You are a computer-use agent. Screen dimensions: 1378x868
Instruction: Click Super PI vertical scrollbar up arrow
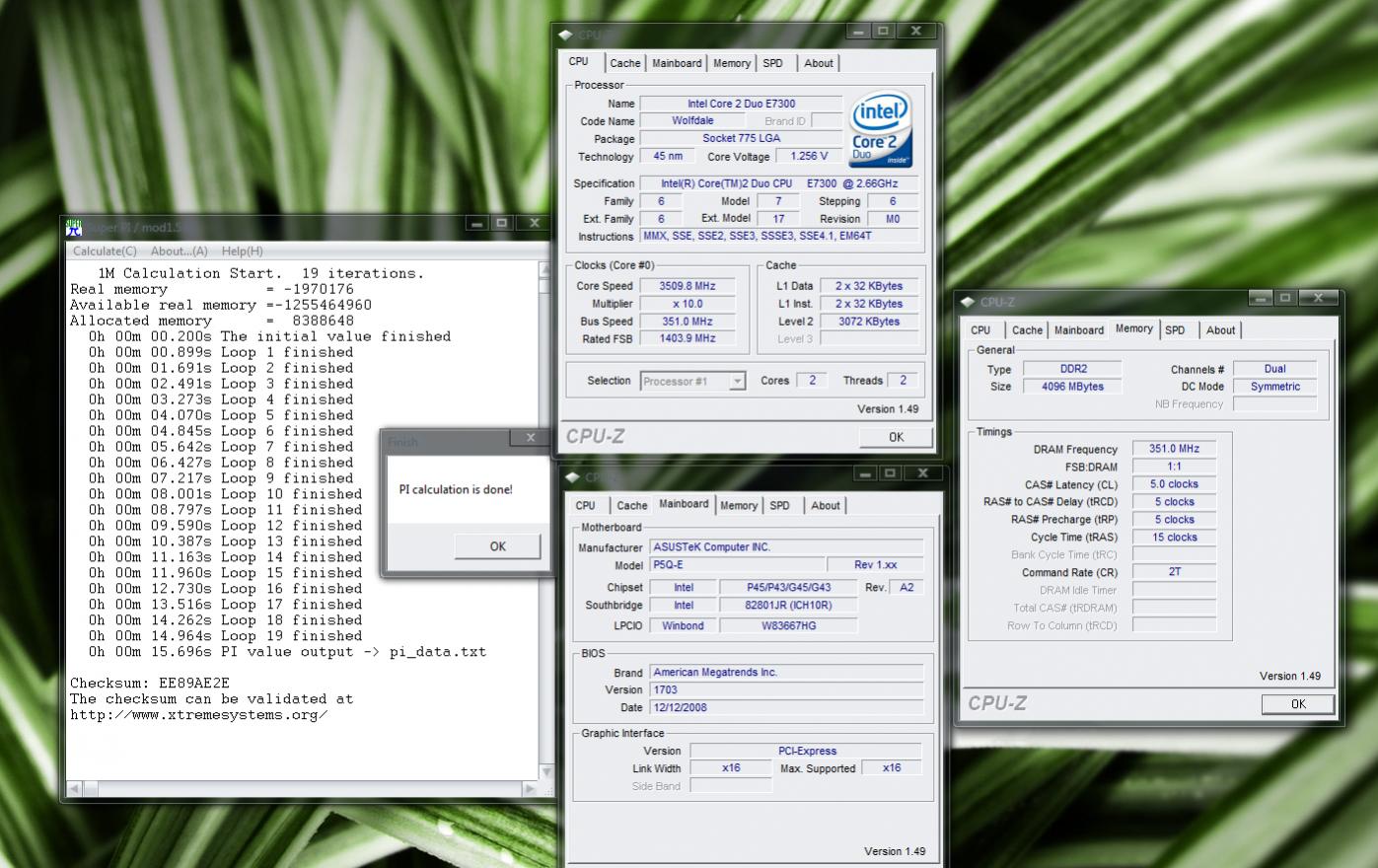coord(544,269)
